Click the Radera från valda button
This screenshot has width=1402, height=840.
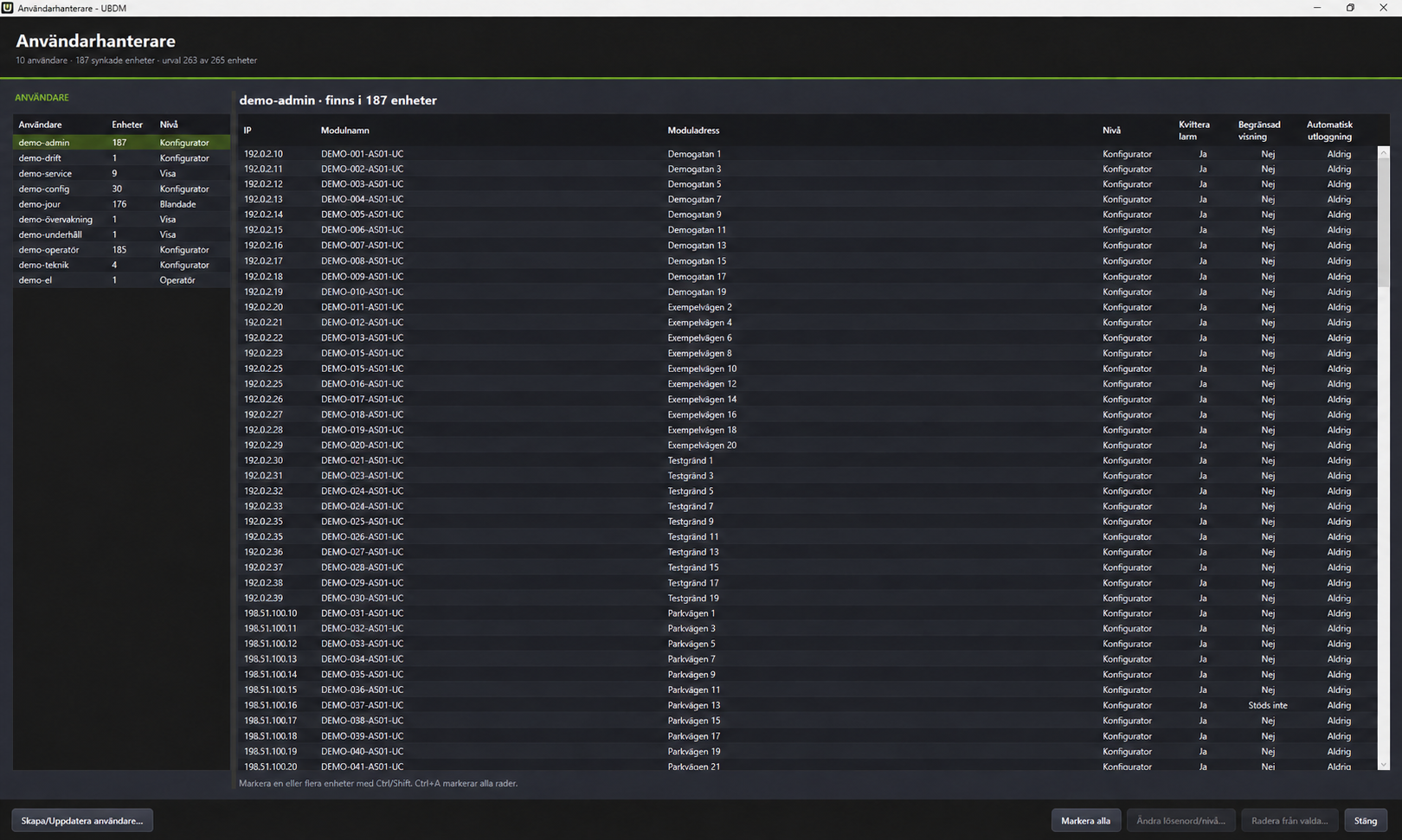(1289, 820)
